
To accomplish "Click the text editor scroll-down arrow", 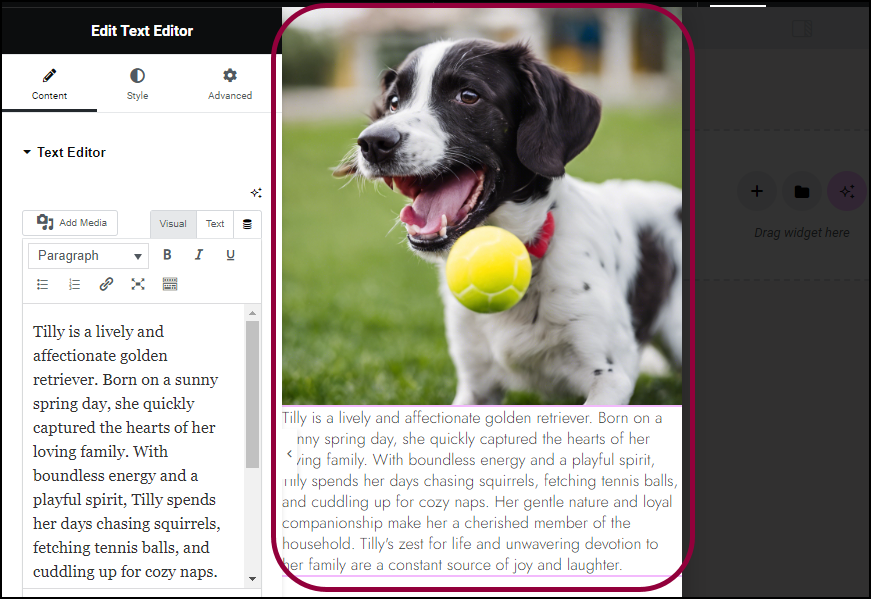I will coord(253,579).
